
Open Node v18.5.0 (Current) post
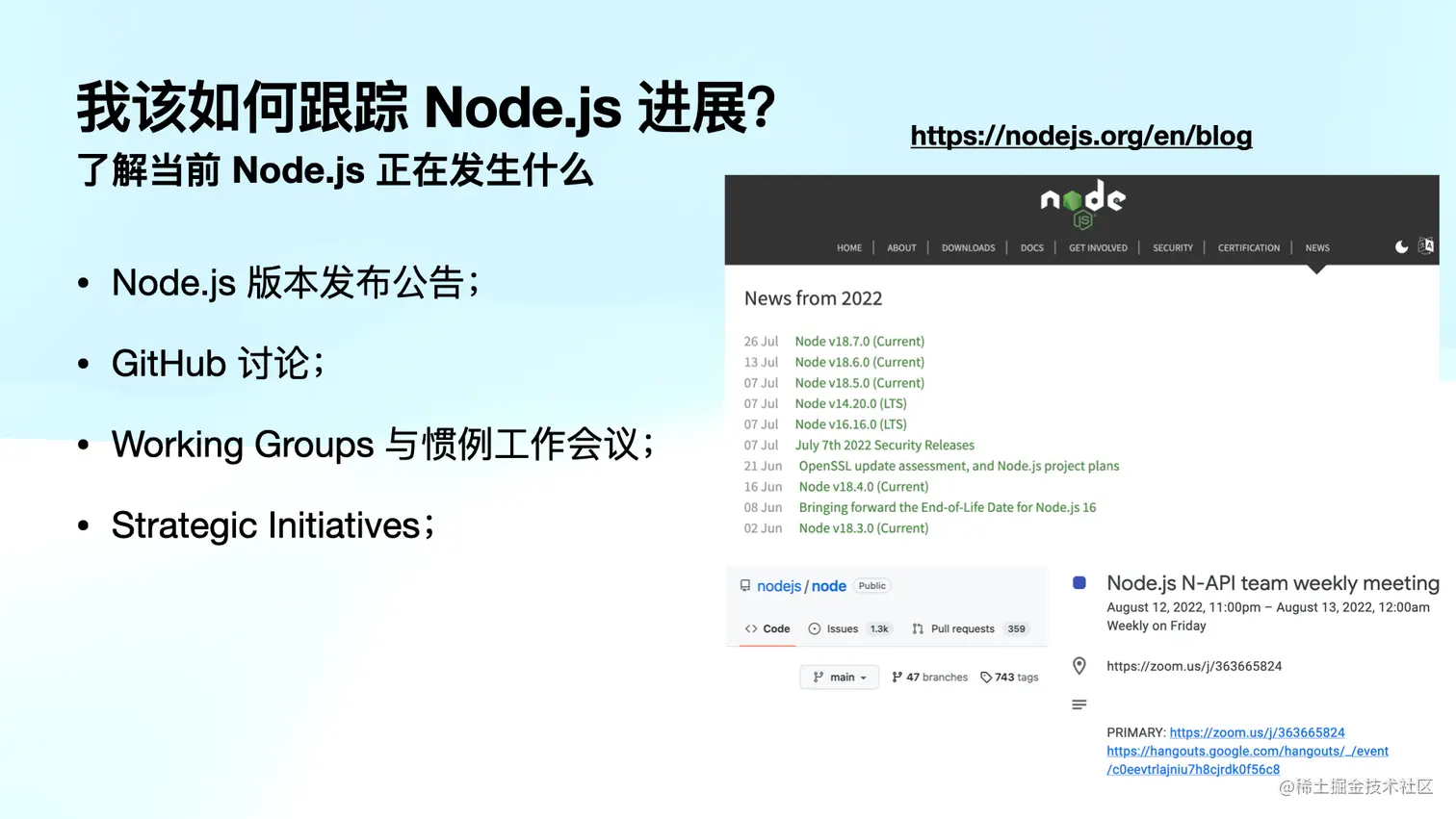tap(859, 383)
